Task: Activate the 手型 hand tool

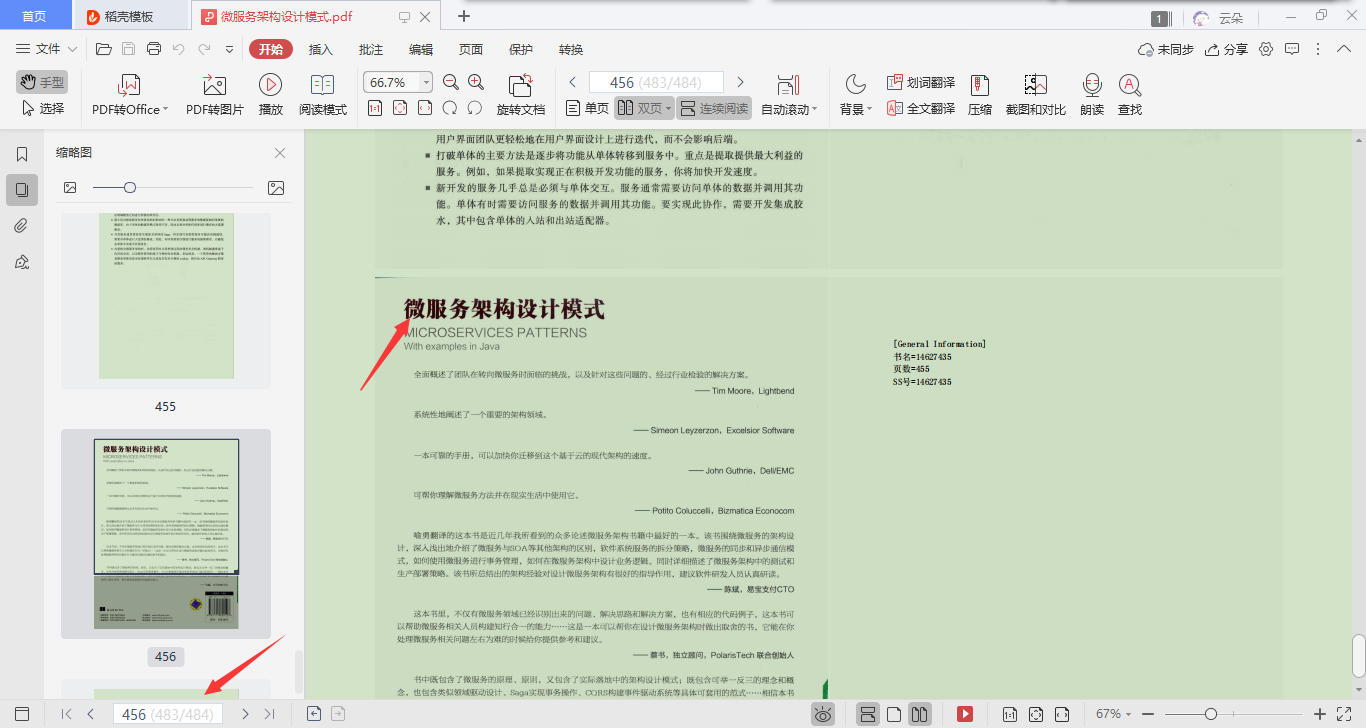Action: click(x=41, y=82)
